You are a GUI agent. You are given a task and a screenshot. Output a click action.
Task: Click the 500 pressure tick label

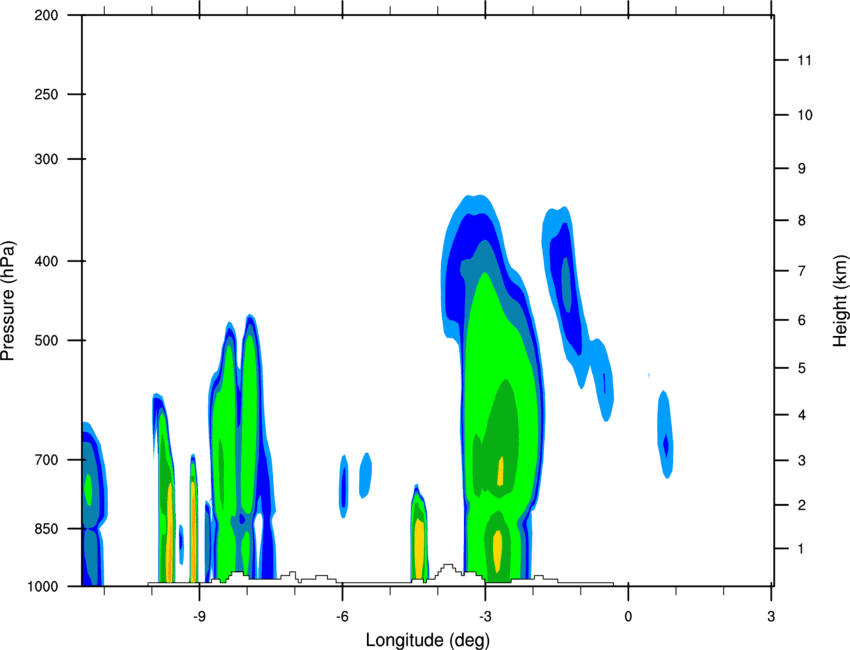point(46,340)
